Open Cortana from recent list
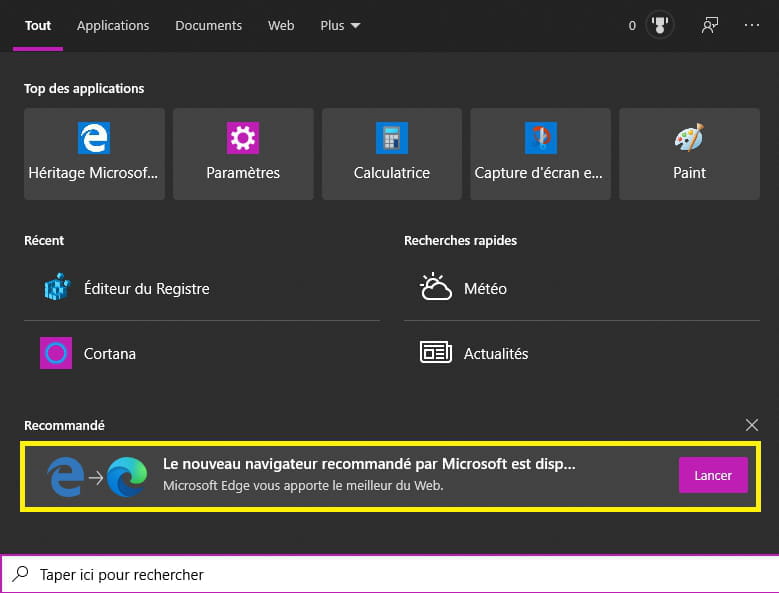 click(x=202, y=353)
